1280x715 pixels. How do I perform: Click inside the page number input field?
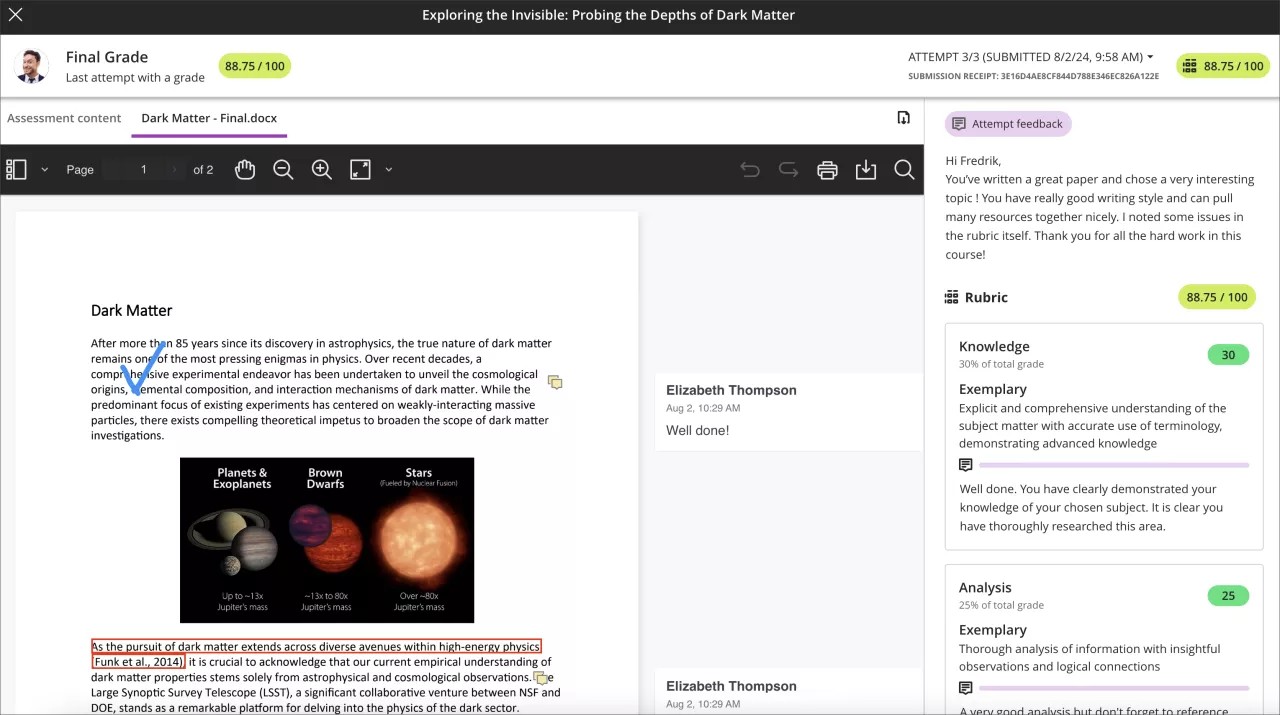click(x=143, y=169)
